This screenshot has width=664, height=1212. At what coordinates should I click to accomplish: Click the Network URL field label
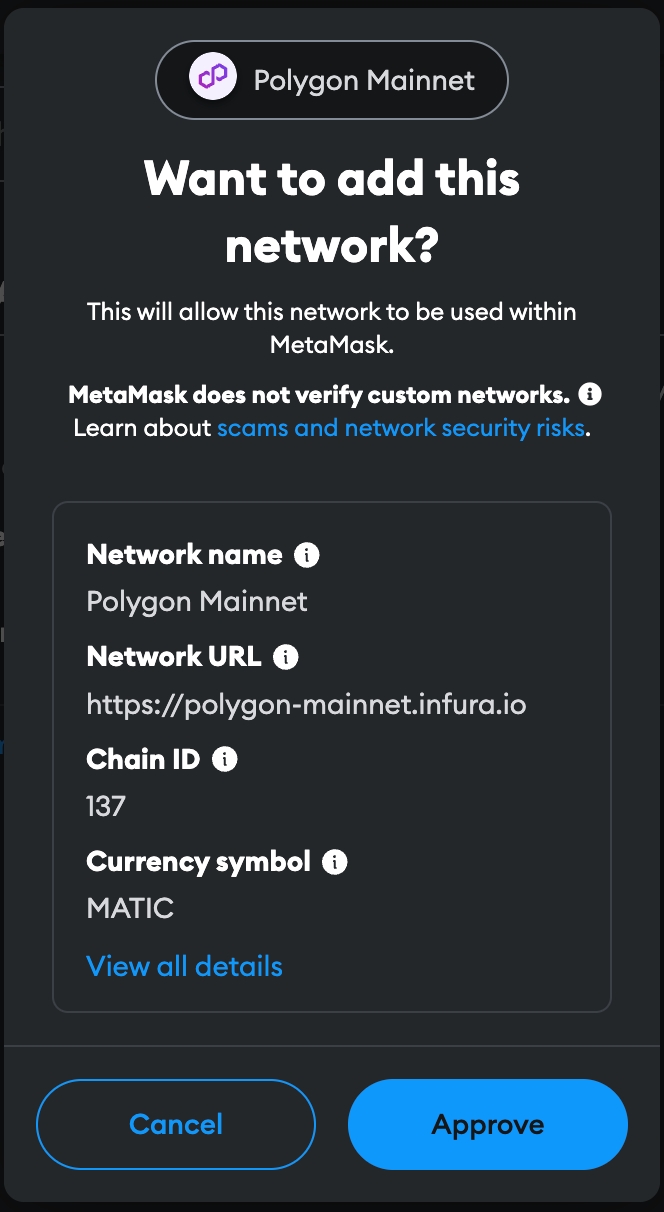(x=174, y=657)
